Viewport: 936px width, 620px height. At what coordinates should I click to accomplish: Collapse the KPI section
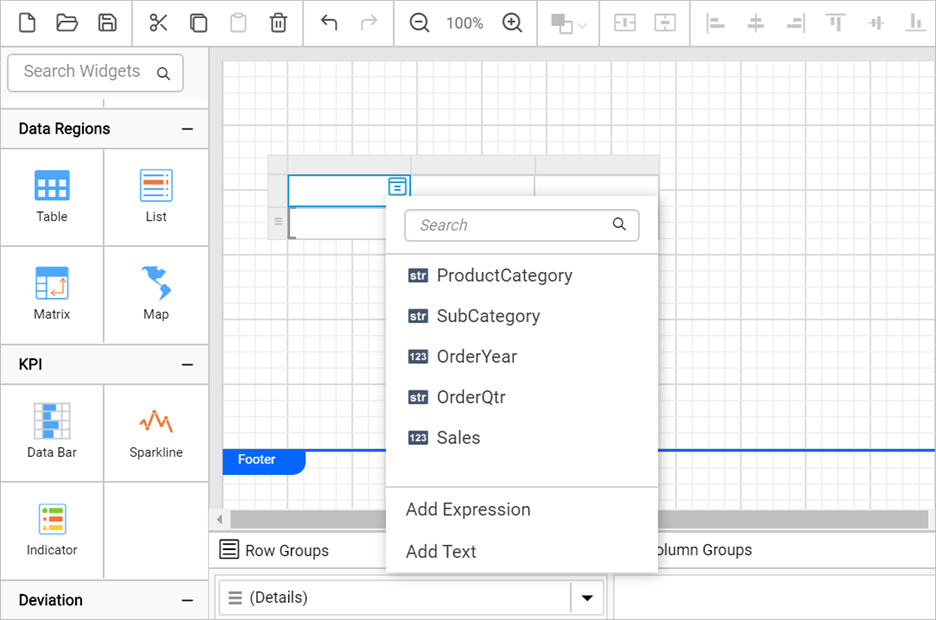click(187, 365)
